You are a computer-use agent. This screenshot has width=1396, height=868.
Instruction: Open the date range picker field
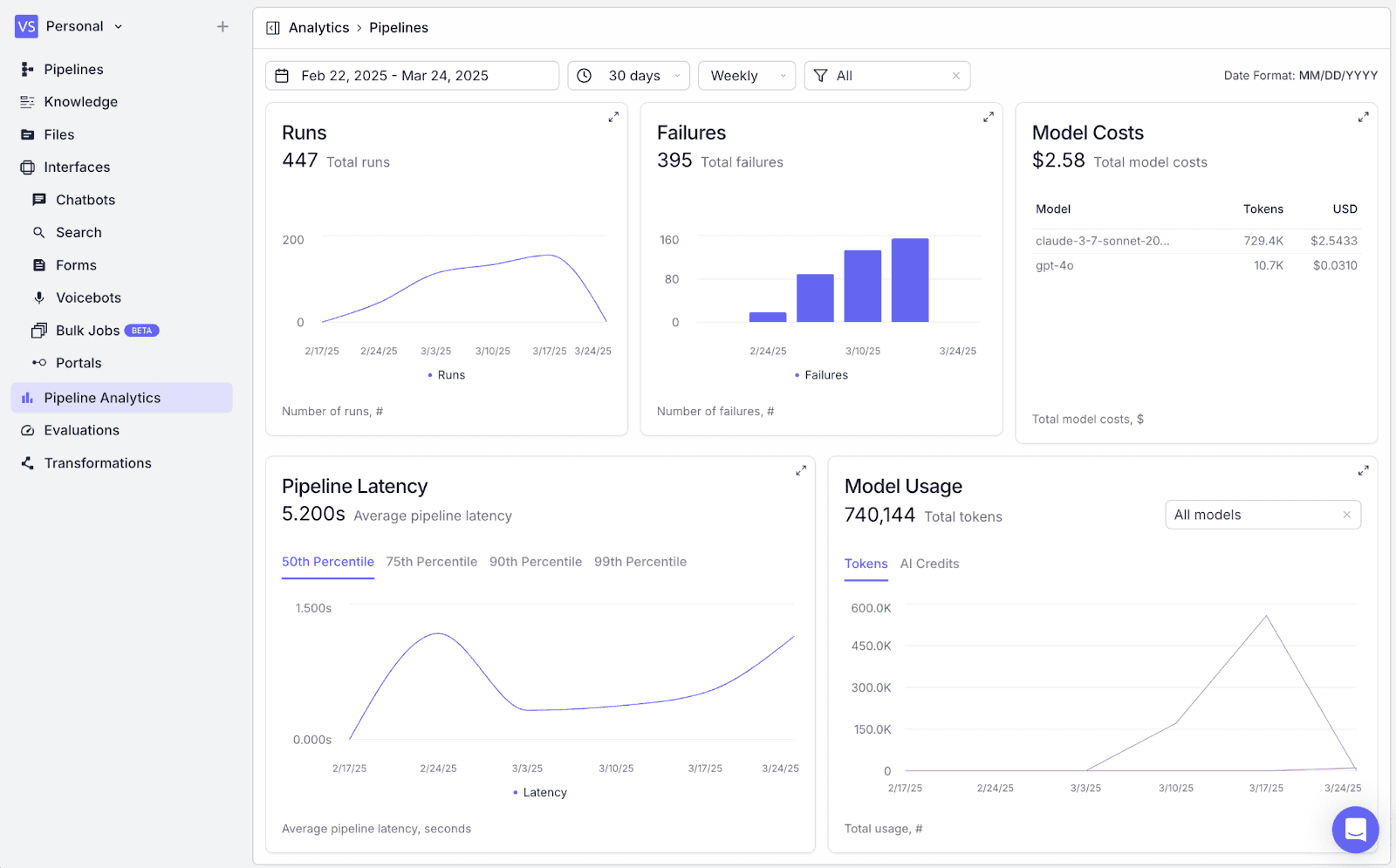pyautogui.click(x=412, y=76)
